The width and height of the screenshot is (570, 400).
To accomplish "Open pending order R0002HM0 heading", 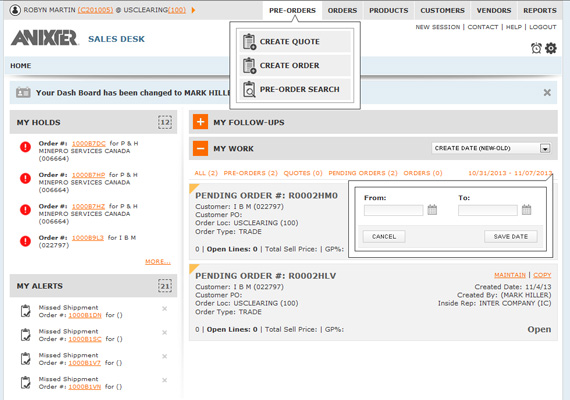I will [266, 196].
